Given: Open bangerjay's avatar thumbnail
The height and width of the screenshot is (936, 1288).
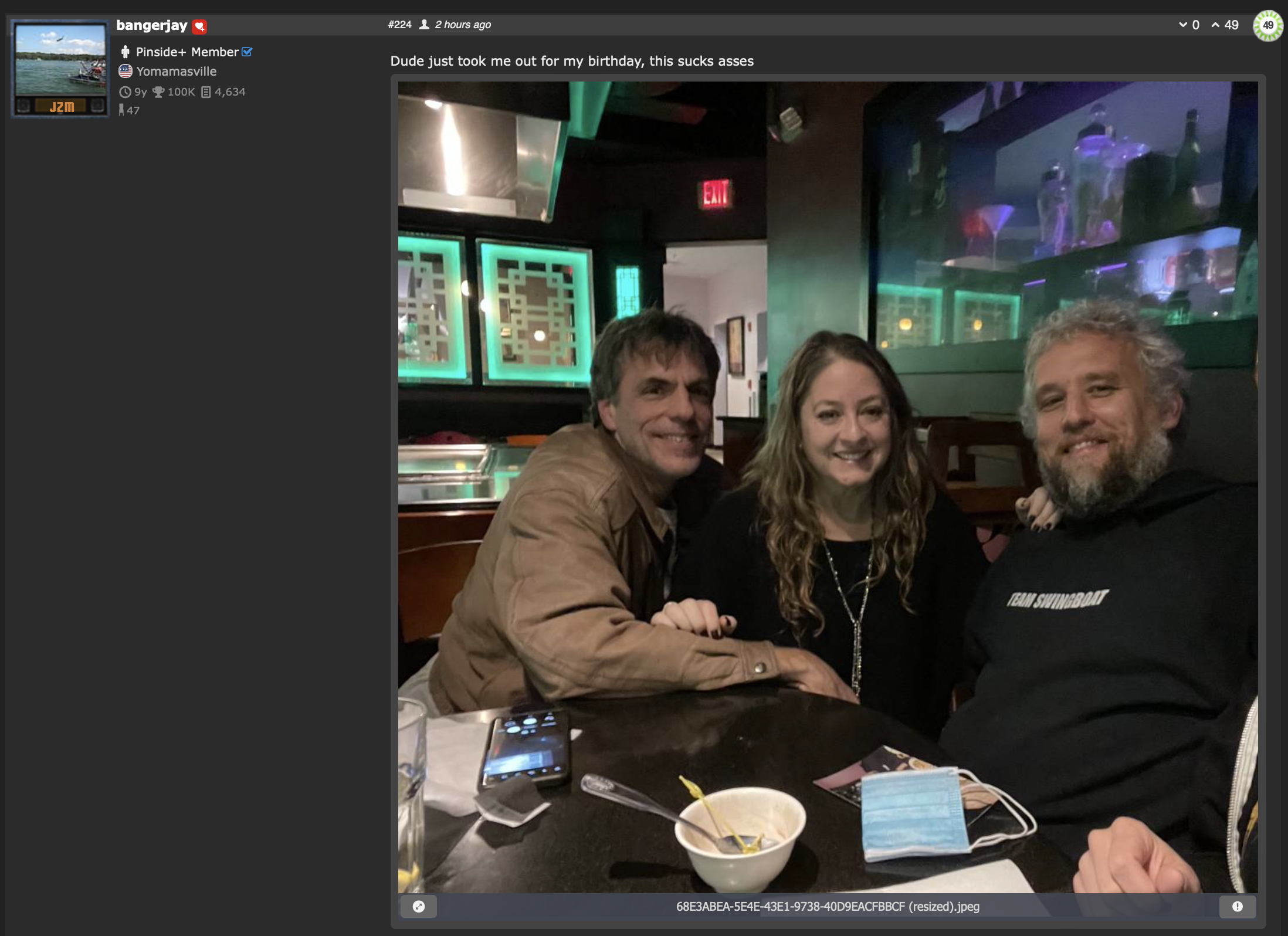Looking at the screenshot, I should point(60,68).
